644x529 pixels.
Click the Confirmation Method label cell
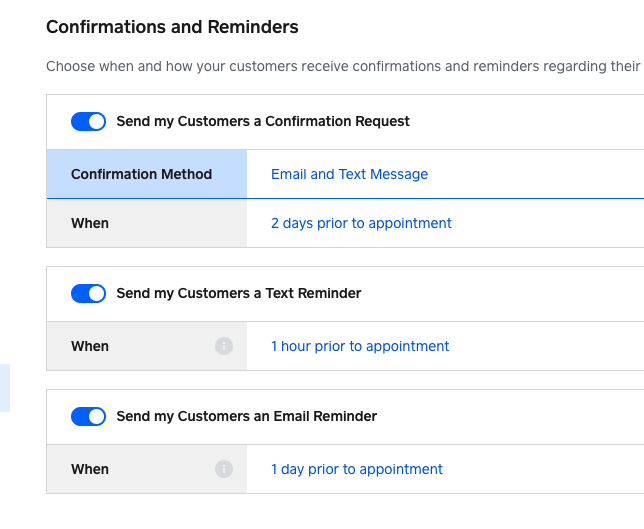click(142, 174)
